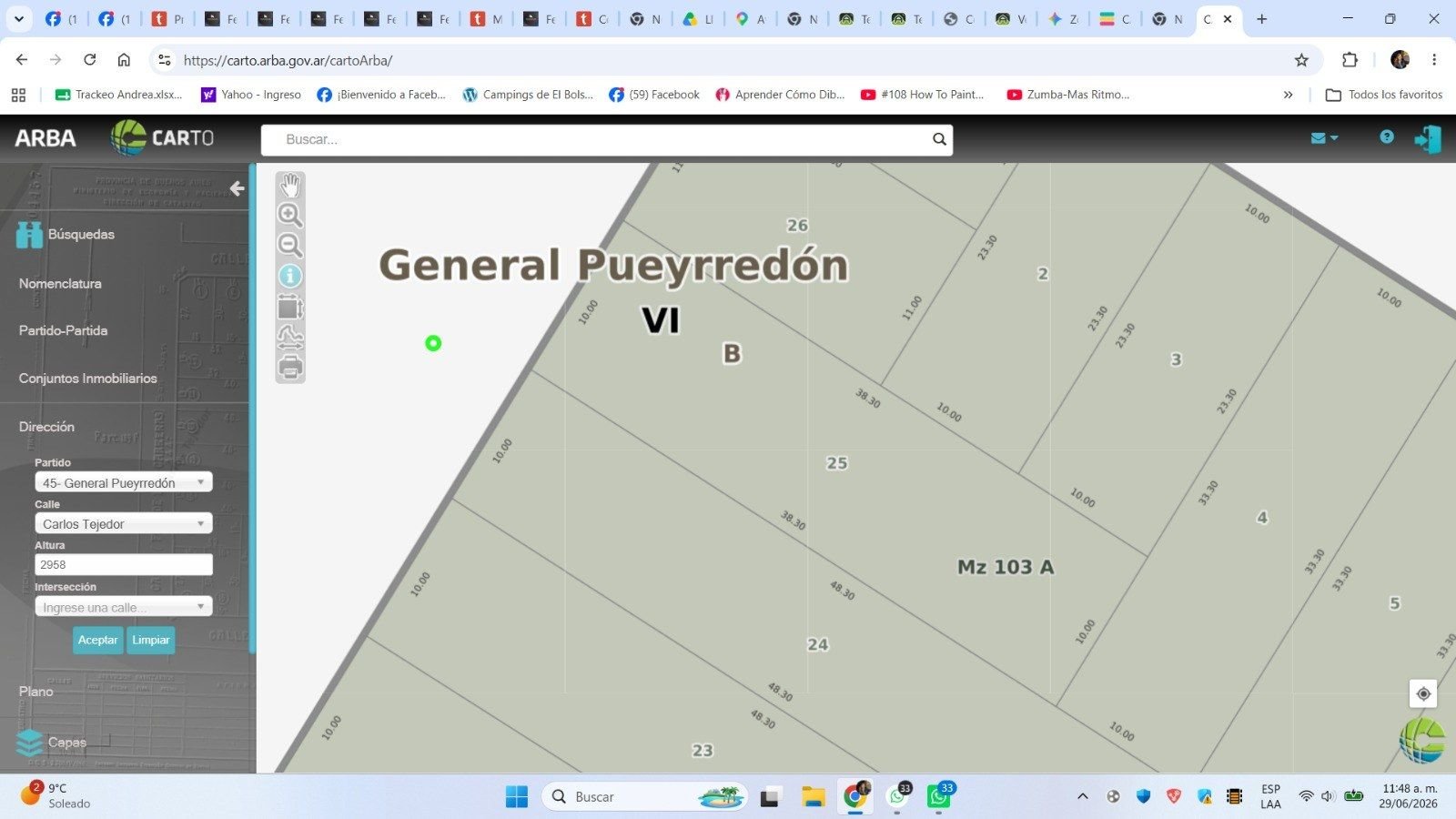This screenshot has height=819, width=1456.
Task: Open the Plano section
Action: (x=35, y=692)
